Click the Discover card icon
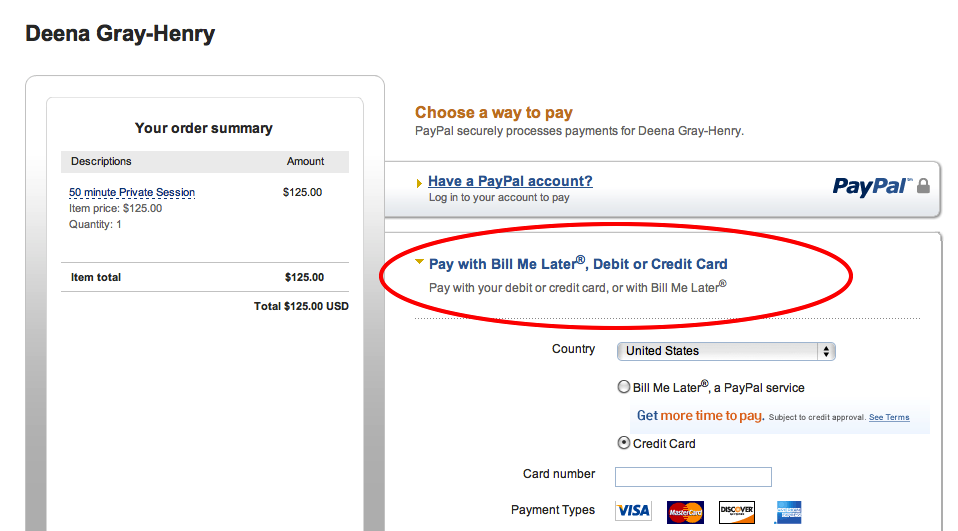The height and width of the screenshot is (531, 958). (736, 511)
